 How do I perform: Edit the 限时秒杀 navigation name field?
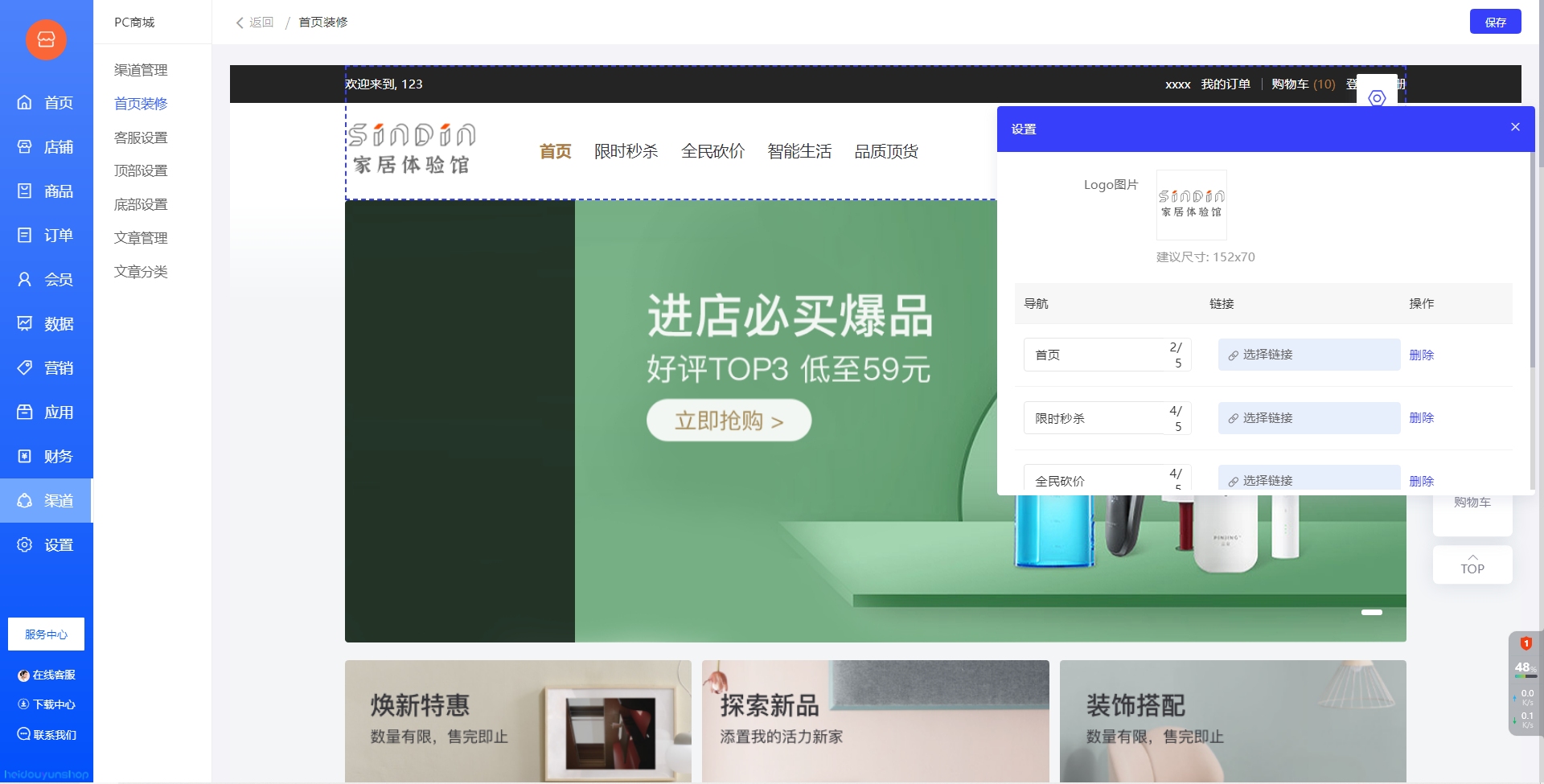tap(1107, 418)
